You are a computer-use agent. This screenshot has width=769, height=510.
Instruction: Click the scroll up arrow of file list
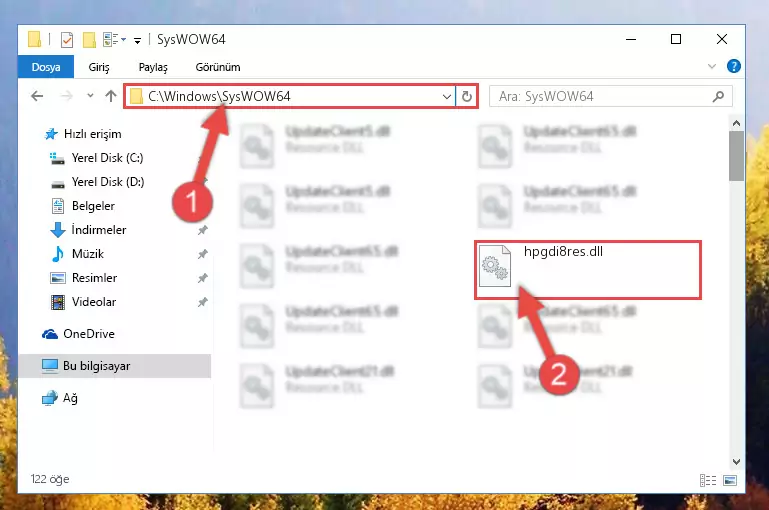click(736, 123)
